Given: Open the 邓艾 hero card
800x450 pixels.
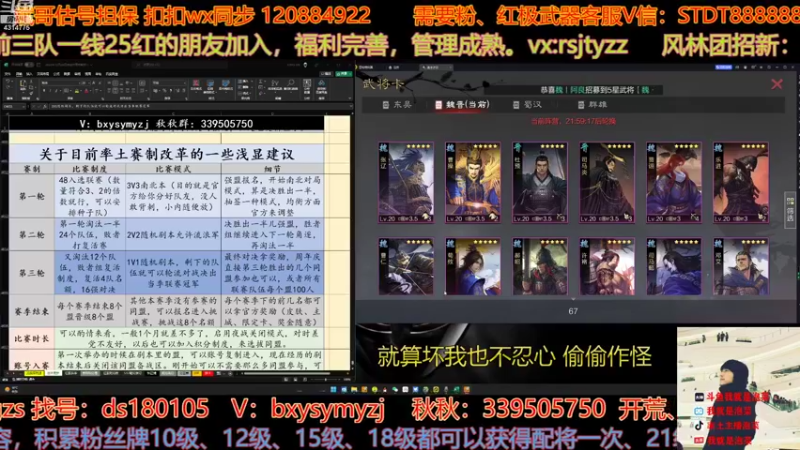Looking at the screenshot, I should [741, 266].
